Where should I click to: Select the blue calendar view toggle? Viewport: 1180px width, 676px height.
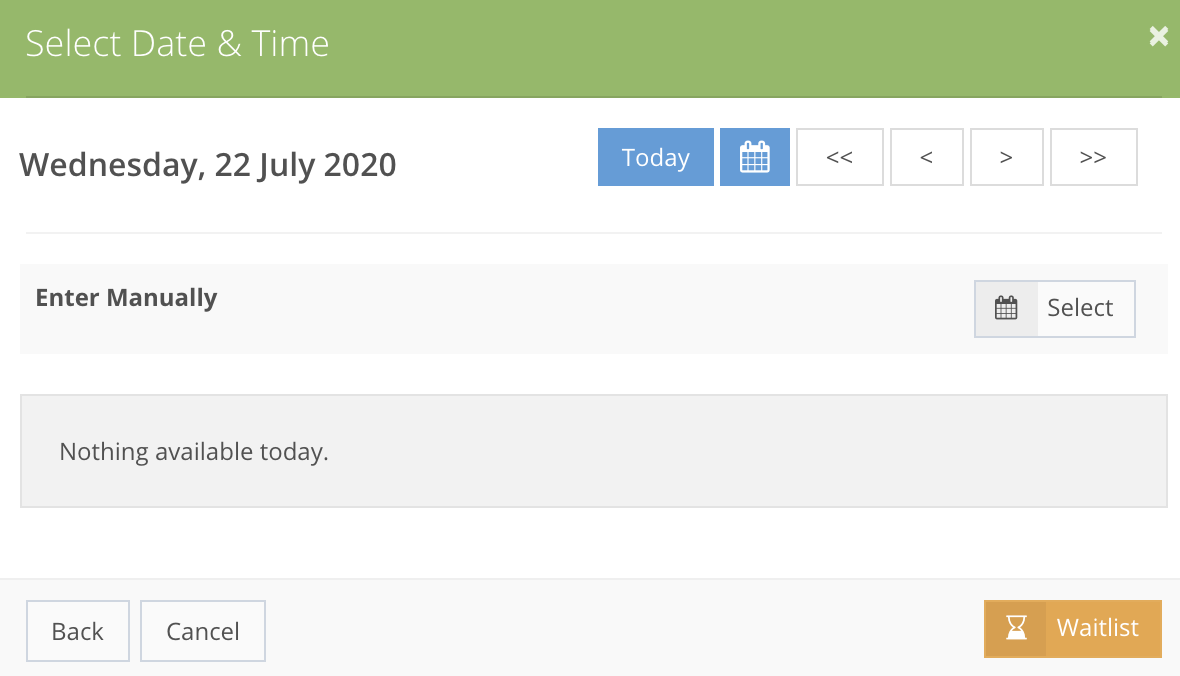[754, 156]
